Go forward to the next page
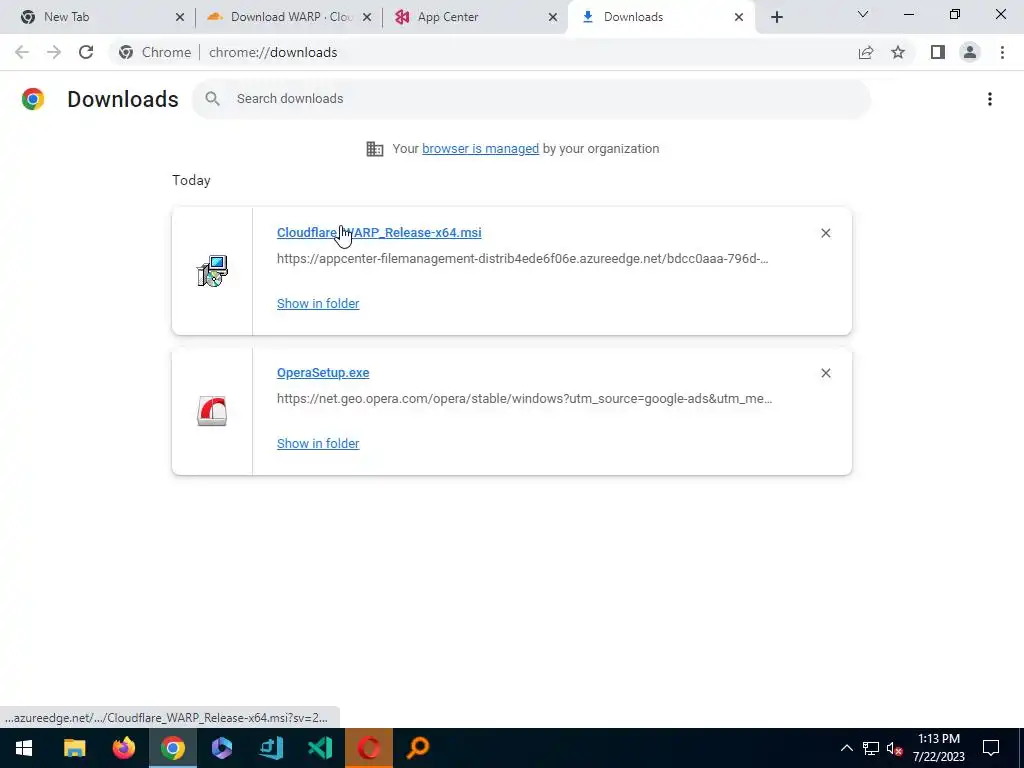This screenshot has height=768, width=1024. [x=54, y=52]
